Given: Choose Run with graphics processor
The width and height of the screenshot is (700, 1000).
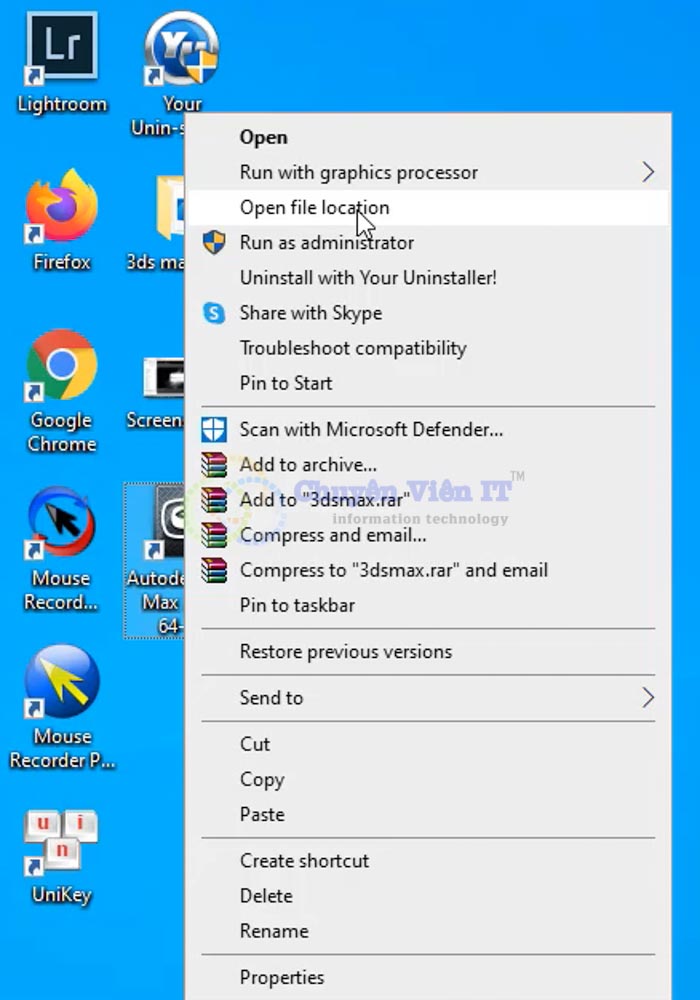Looking at the screenshot, I should tap(428, 172).
